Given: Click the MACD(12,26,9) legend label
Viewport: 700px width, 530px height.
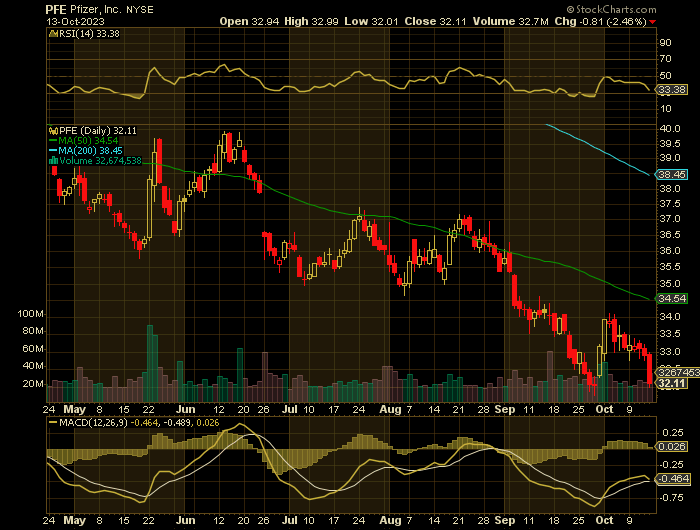Looking at the screenshot, I should click(93, 422).
